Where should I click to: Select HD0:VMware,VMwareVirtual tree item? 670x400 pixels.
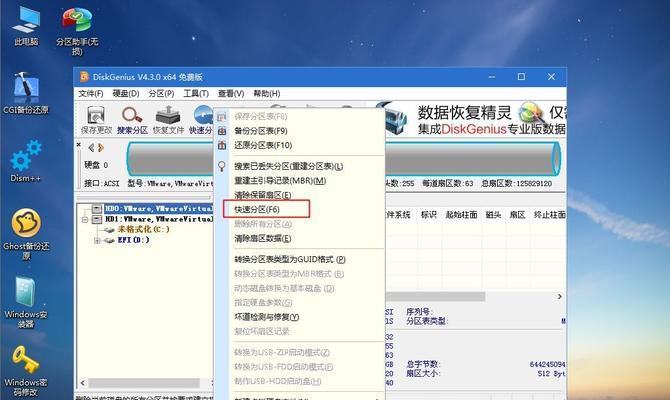tap(159, 209)
